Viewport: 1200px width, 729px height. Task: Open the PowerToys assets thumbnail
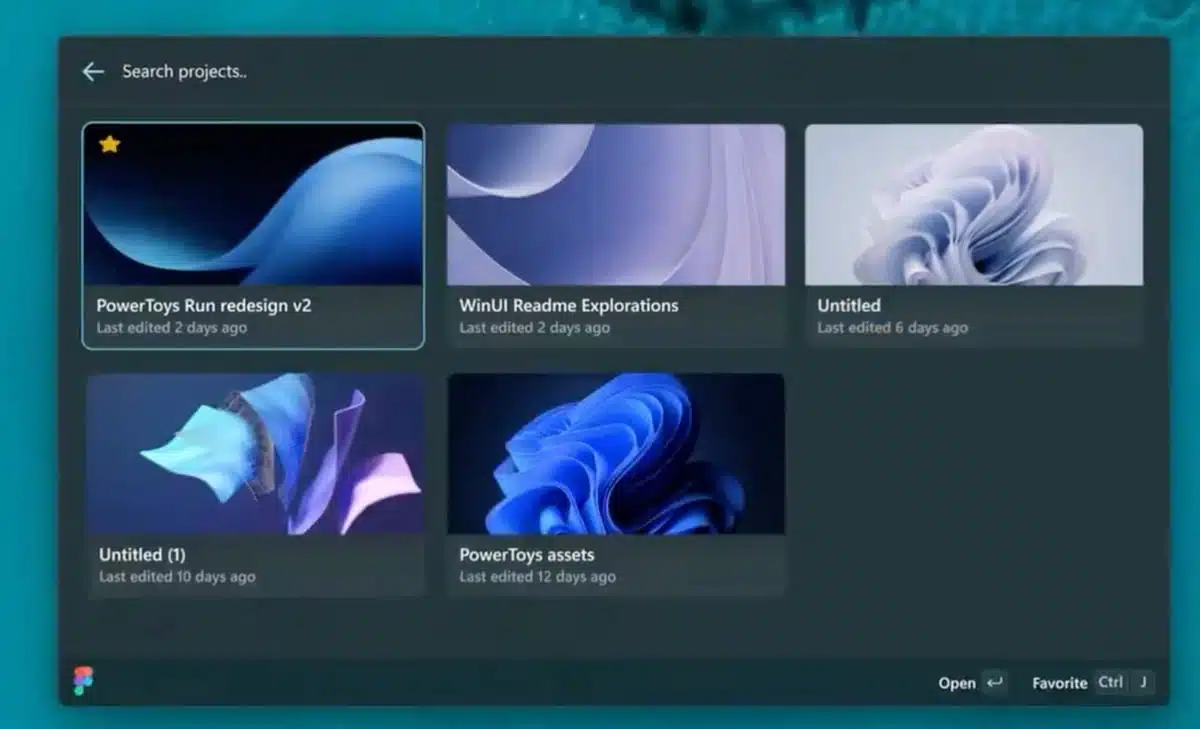[x=616, y=454]
